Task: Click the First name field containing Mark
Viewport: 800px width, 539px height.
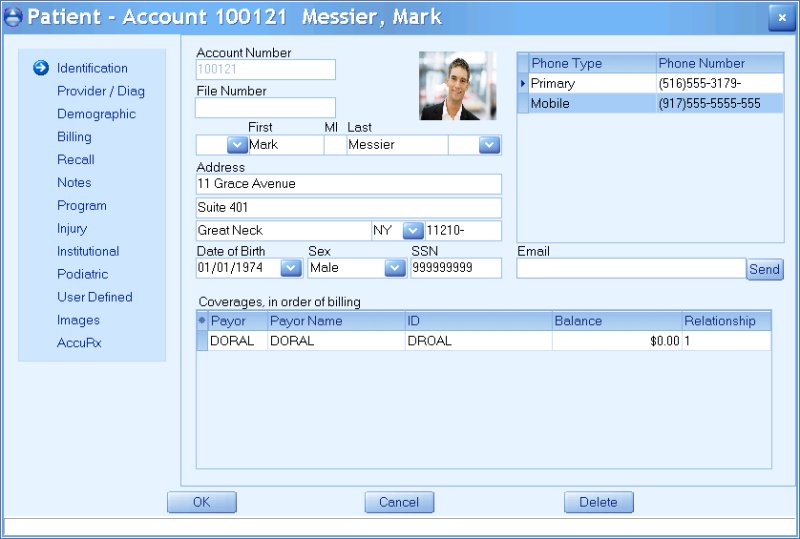Action: (286, 145)
